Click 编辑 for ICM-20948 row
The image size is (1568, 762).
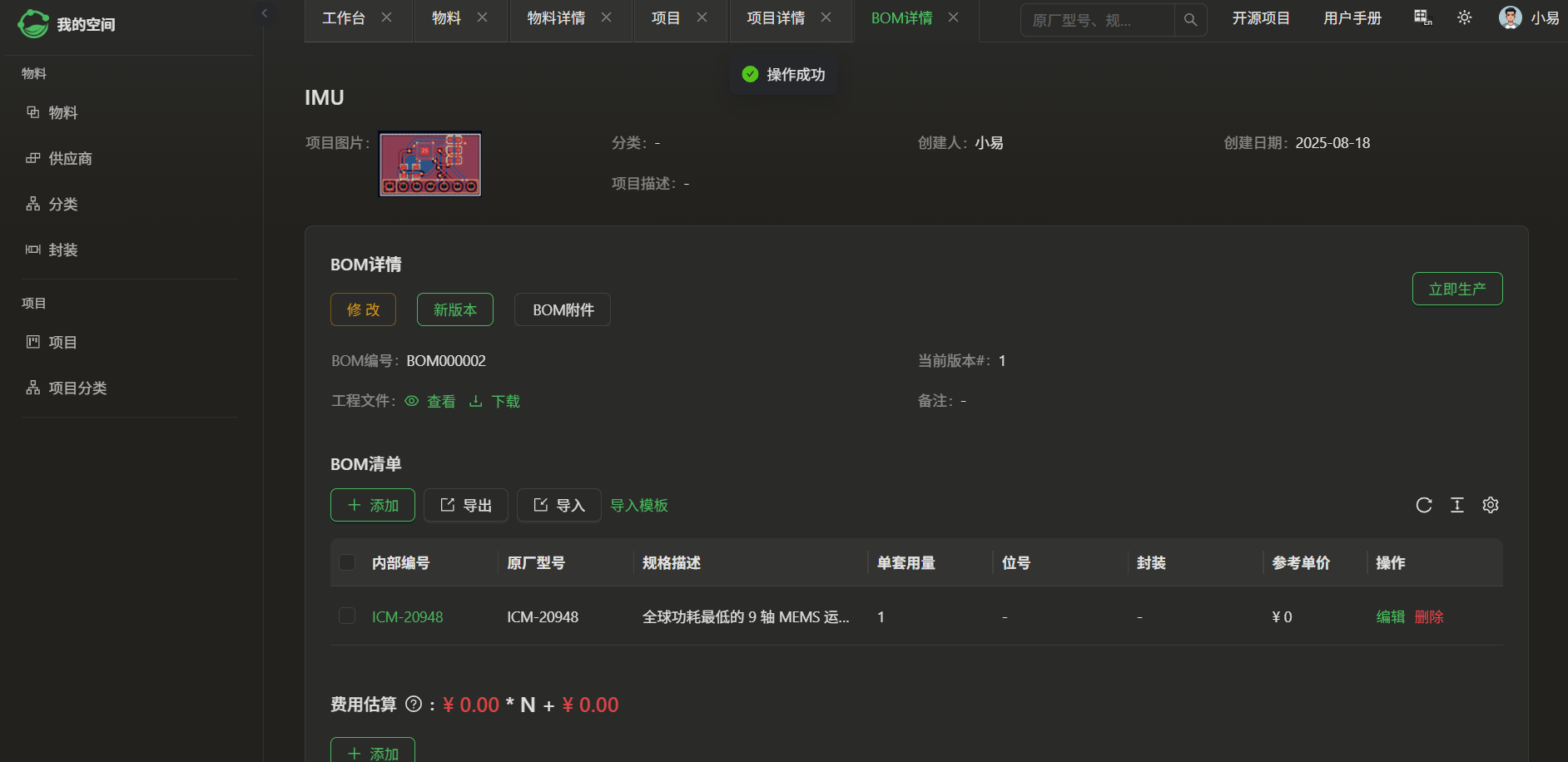click(x=1390, y=616)
